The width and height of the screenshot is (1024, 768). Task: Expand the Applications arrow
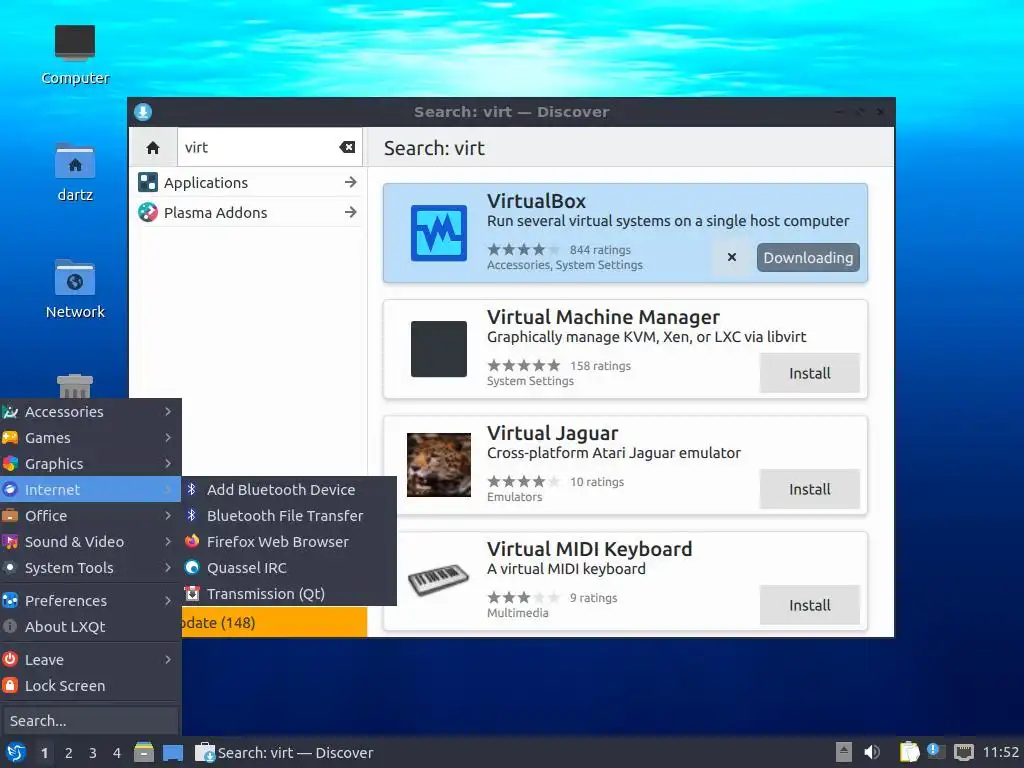[350, 182]
